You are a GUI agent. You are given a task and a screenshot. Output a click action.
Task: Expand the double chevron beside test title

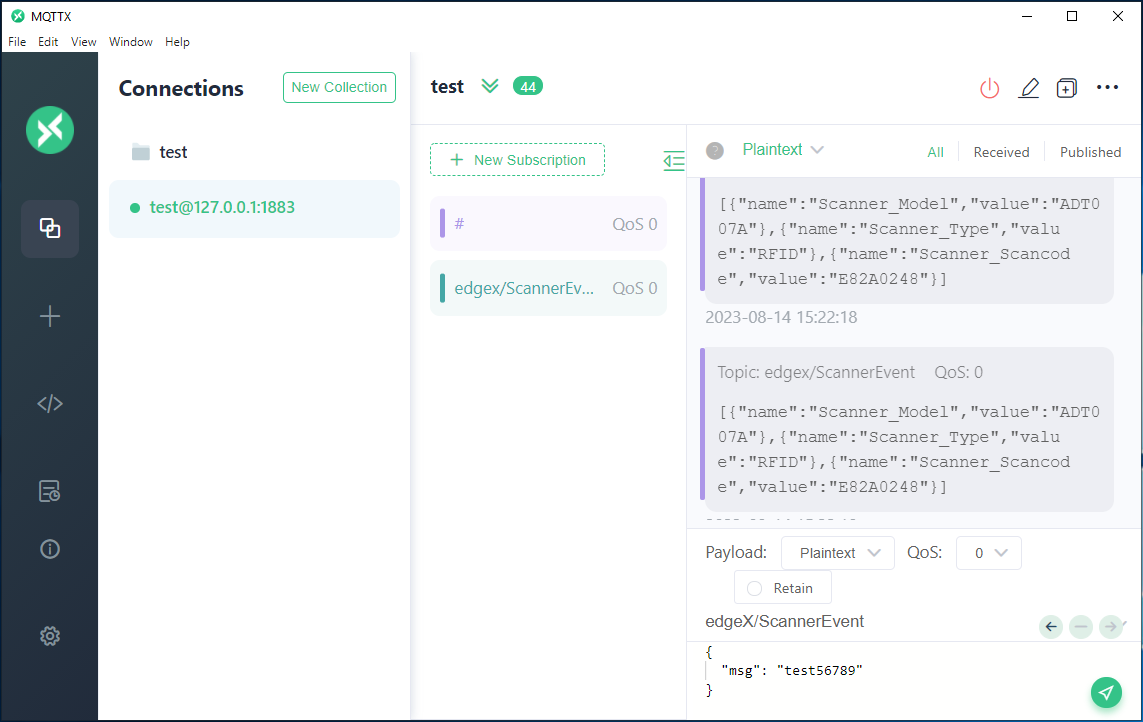point(489,86)
